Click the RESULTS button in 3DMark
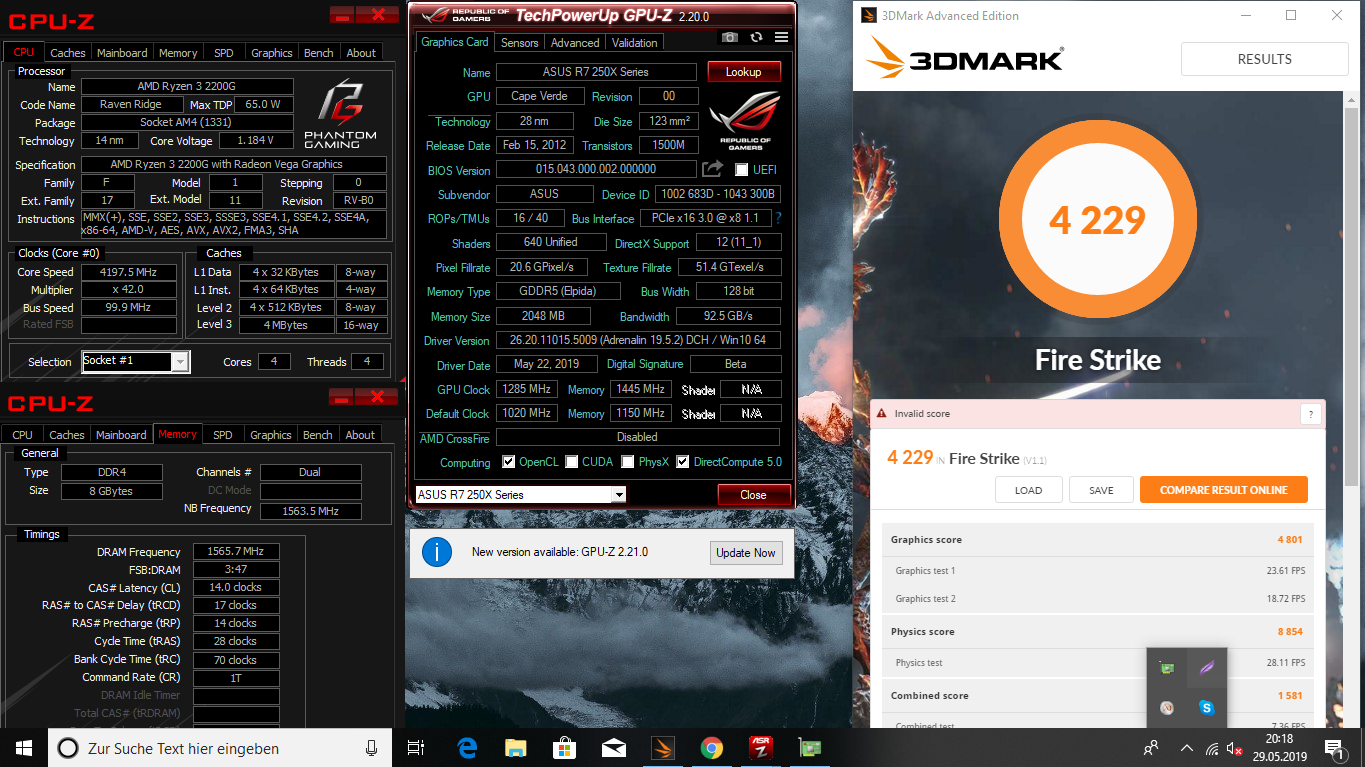Viewport: 1365px width, 767px height. (1265, 59)
